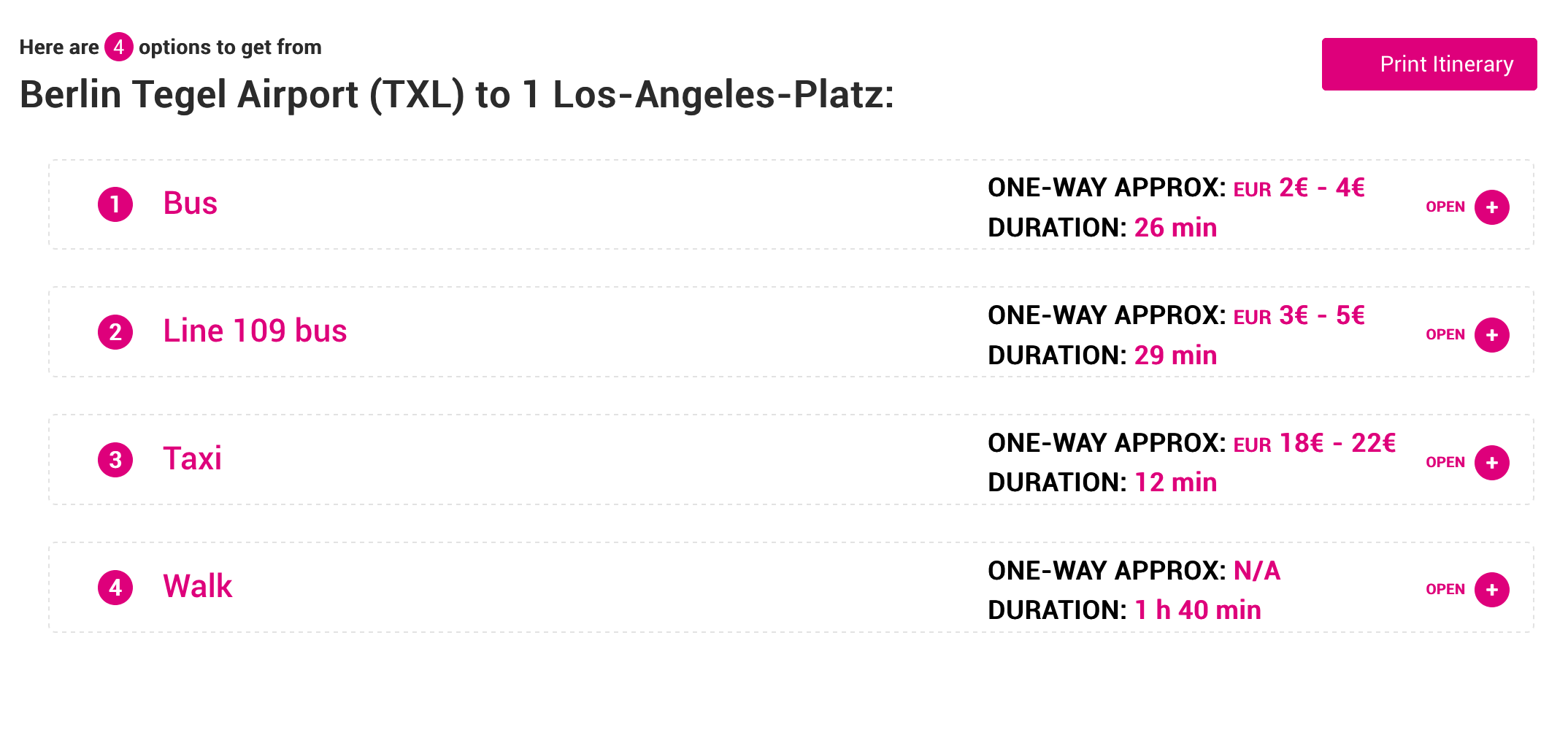This screenshot has width=1568, height=746.
Task: Select the Walk option title
Action: [198, 587]
